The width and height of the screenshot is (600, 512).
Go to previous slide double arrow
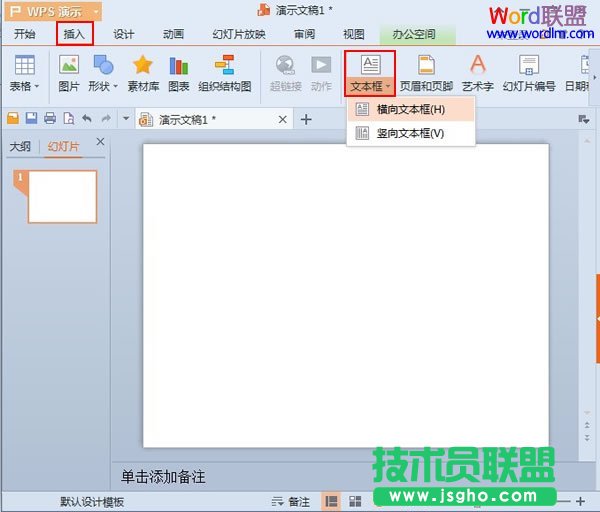(x=587, y=425)
